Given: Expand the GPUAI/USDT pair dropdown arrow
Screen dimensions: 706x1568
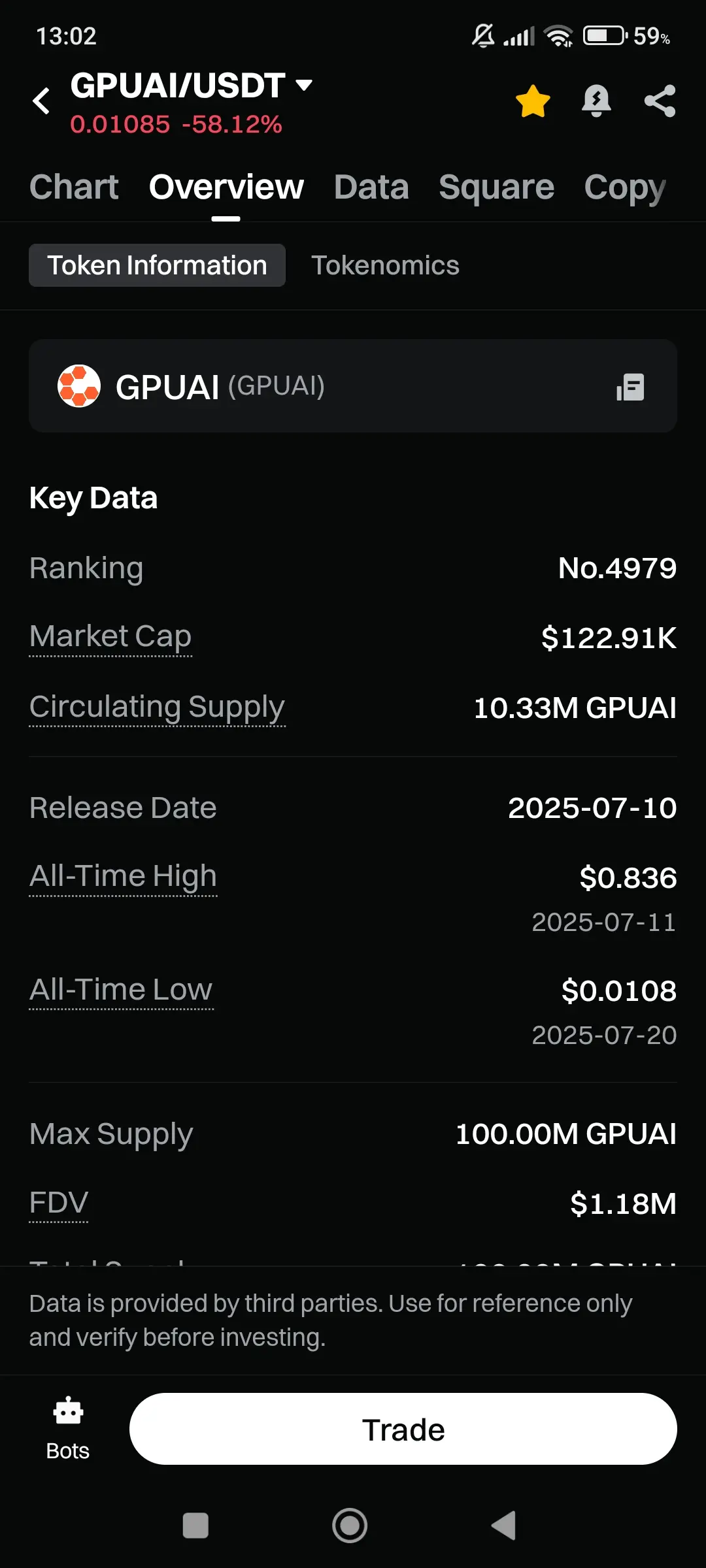Looking at the screenshot, I should click(304, 85).
